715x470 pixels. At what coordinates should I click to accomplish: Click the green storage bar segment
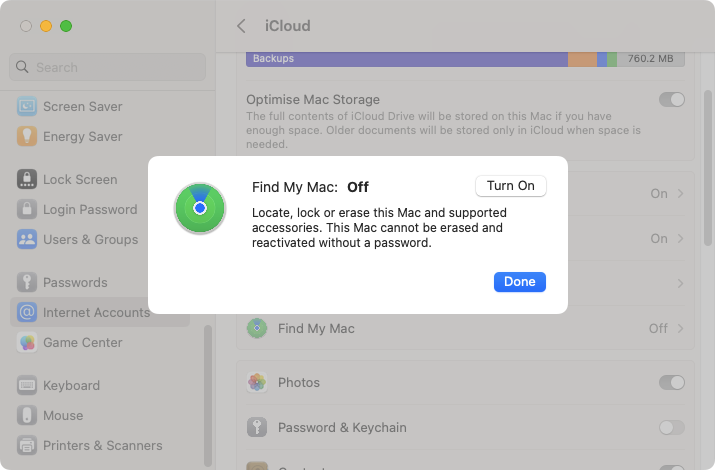point(612,59)
